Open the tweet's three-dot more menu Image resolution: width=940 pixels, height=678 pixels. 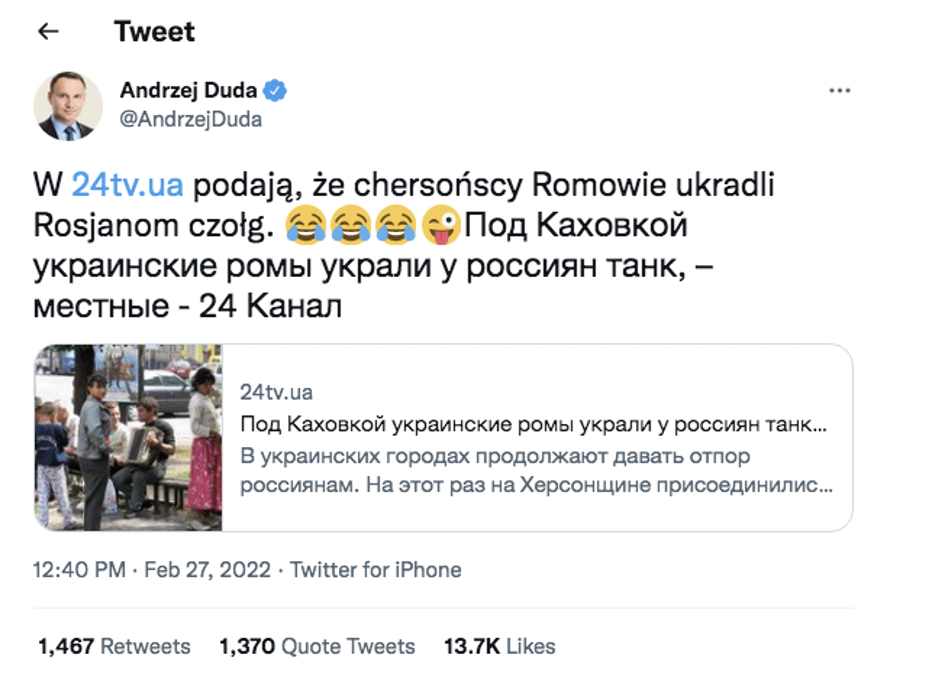(839, 91)
